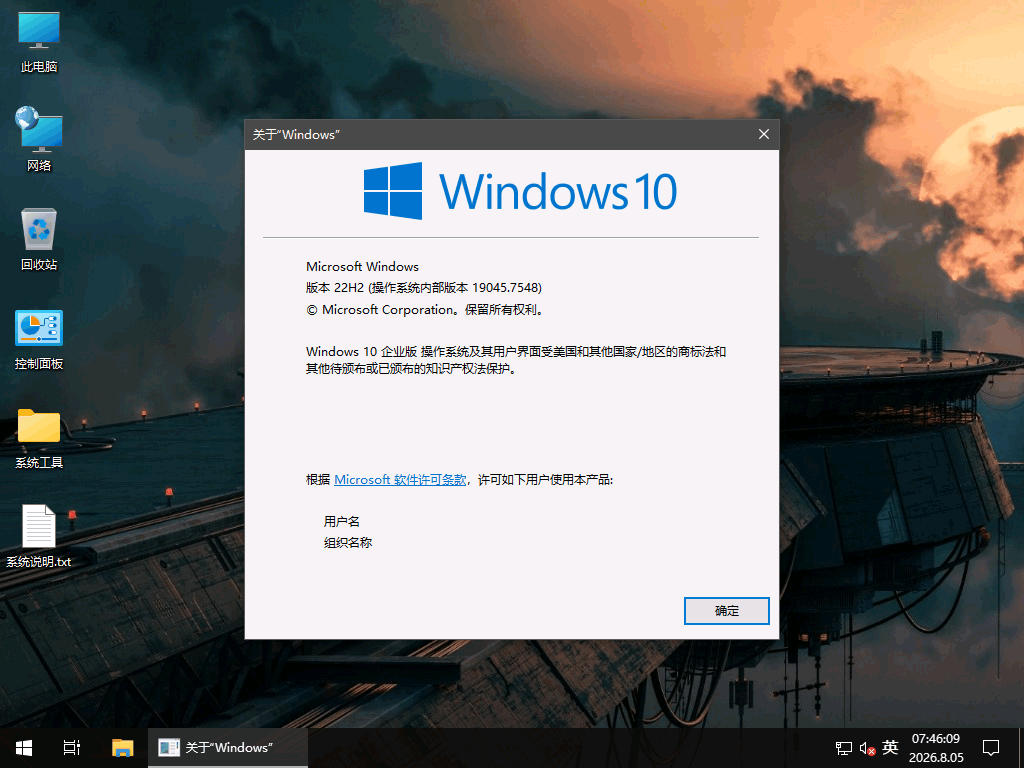Select the 此电脑 desktop icon
This screenshot has height=768, width=1024.
(39, 41)
